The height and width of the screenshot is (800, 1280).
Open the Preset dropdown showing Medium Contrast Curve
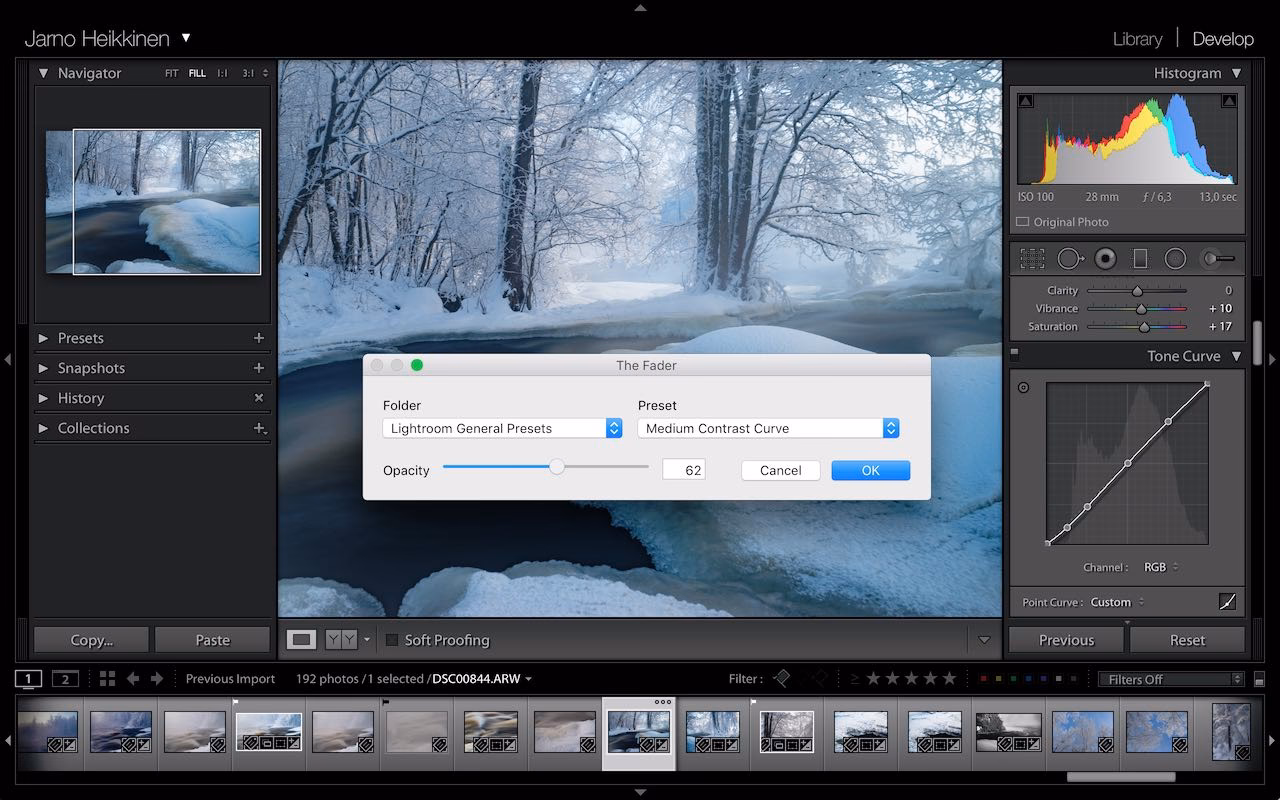pos(768,428)
